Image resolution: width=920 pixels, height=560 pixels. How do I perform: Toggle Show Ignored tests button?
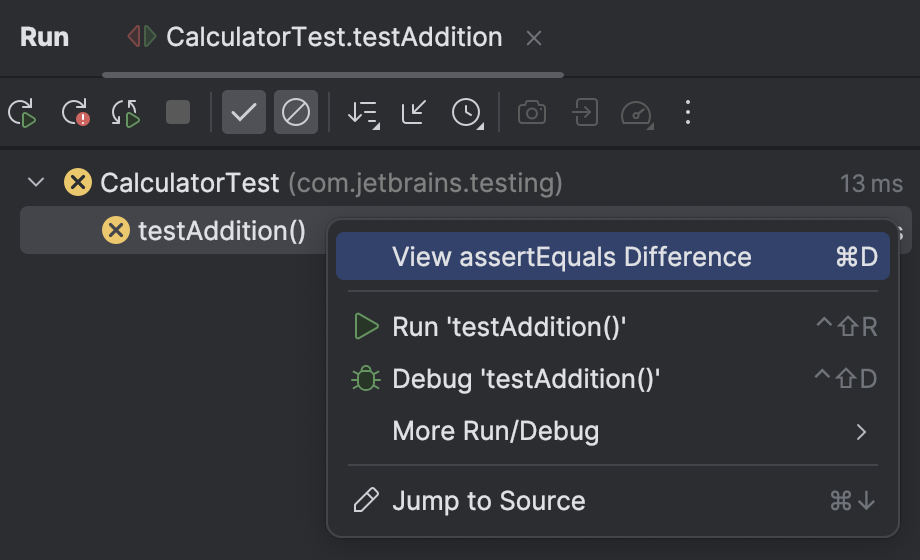tap(295, 112)
